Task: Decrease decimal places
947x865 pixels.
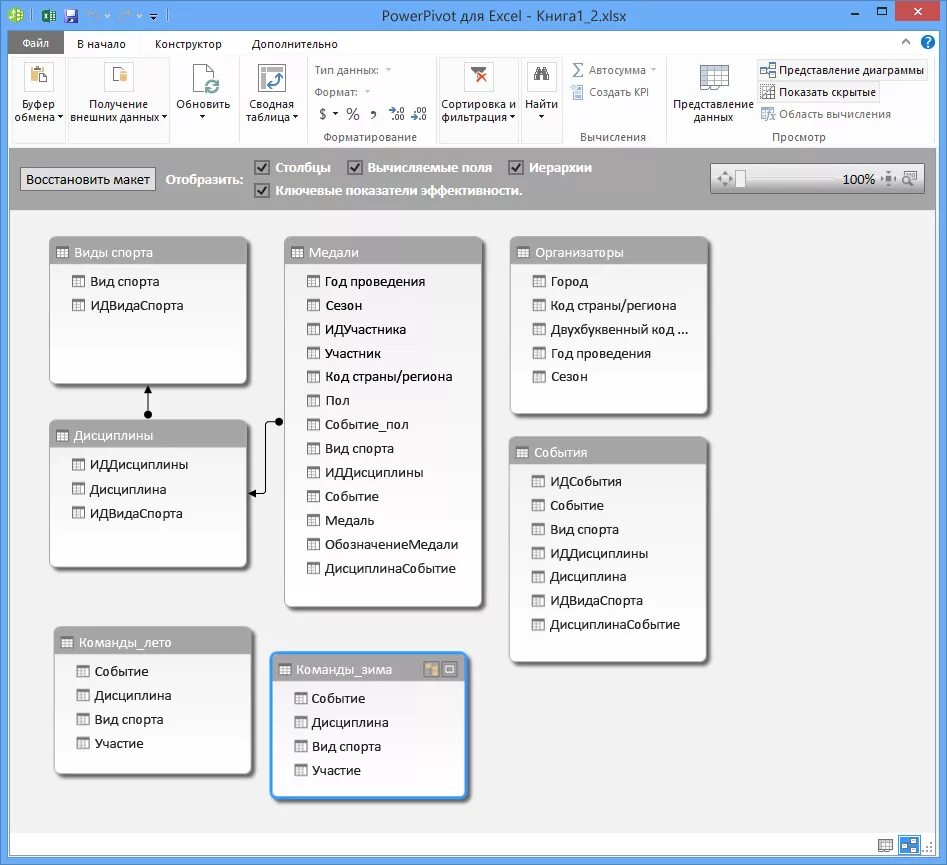Action: (419, 114)
